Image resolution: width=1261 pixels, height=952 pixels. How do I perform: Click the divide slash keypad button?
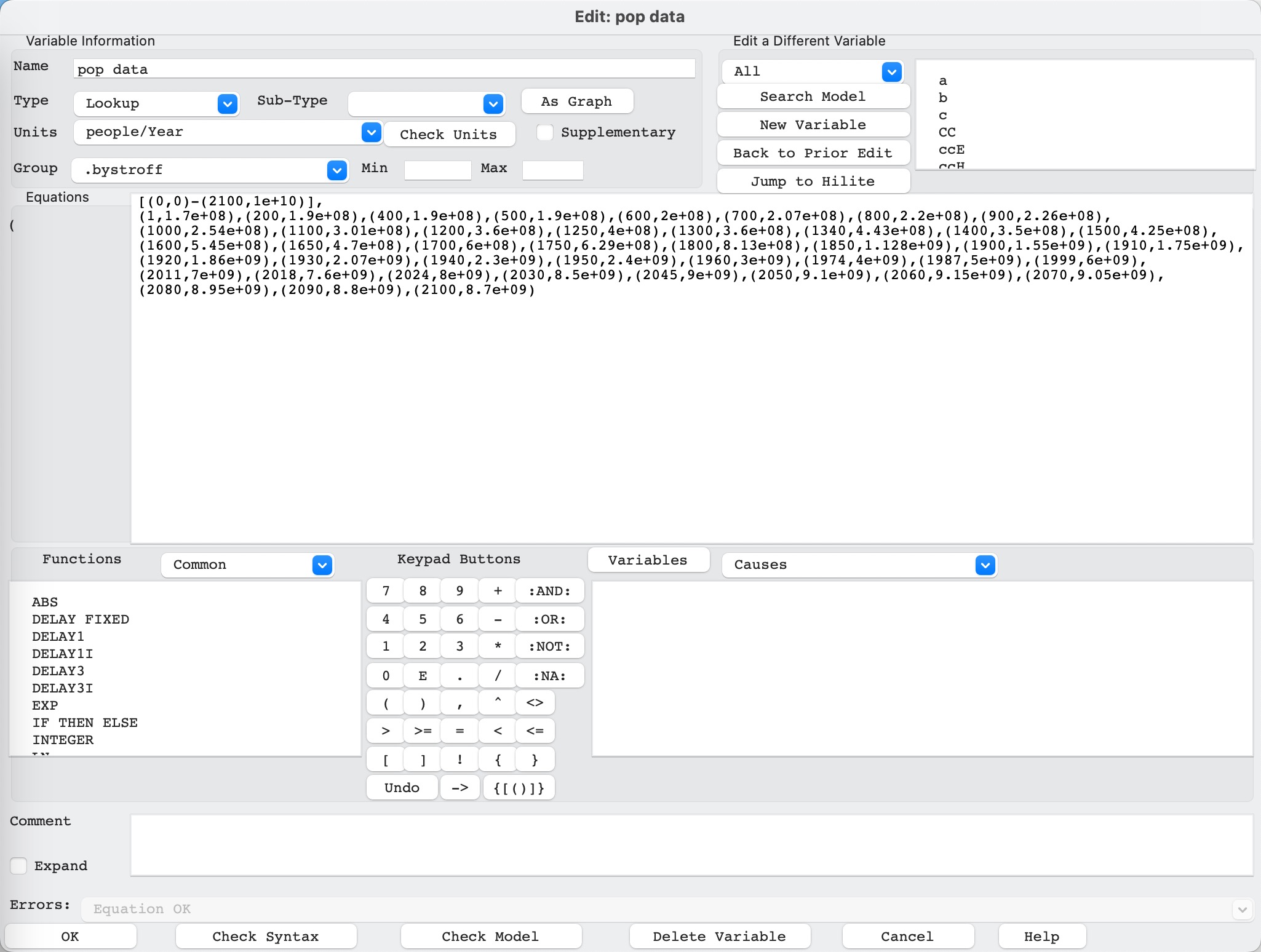coord(498,675)
